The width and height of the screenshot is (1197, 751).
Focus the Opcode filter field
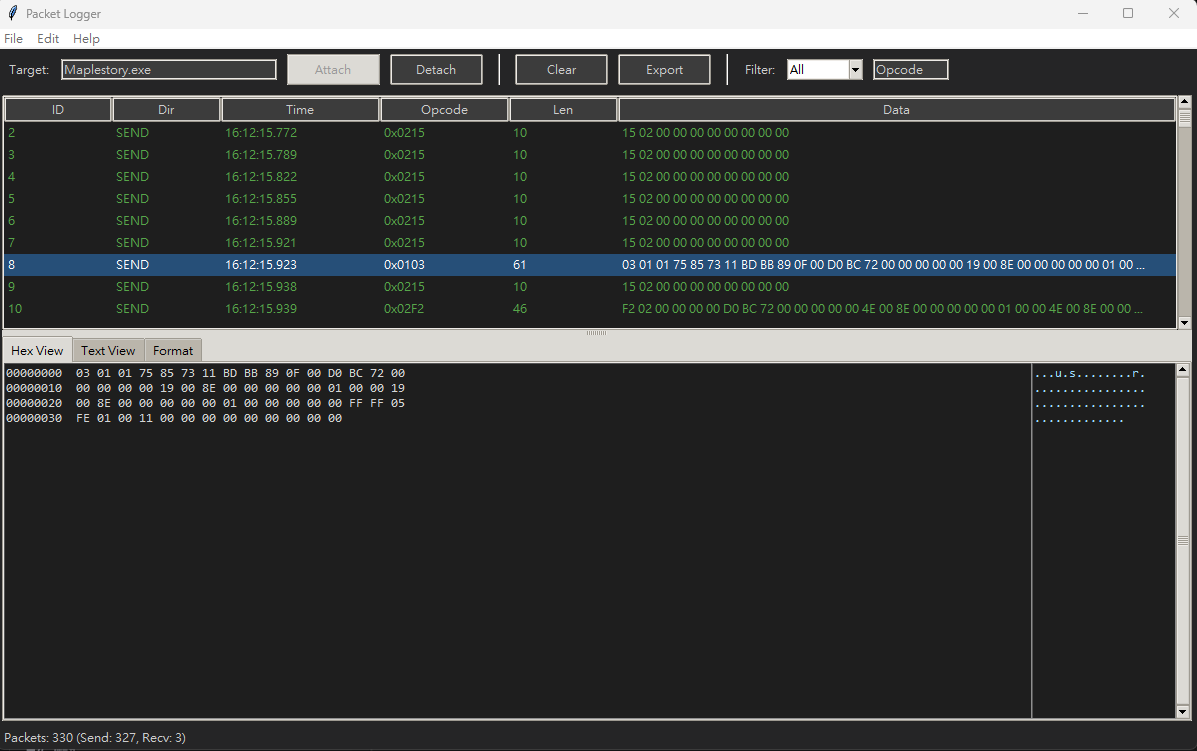[x=910, y=70]
